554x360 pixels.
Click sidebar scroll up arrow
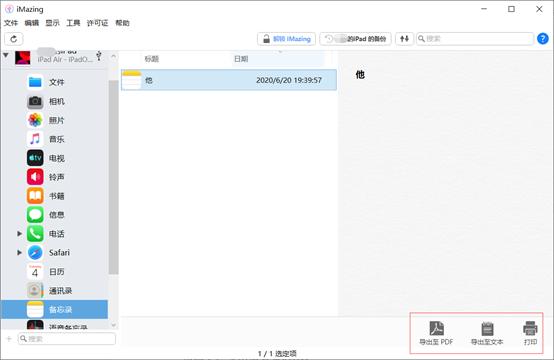click(113, 56)
